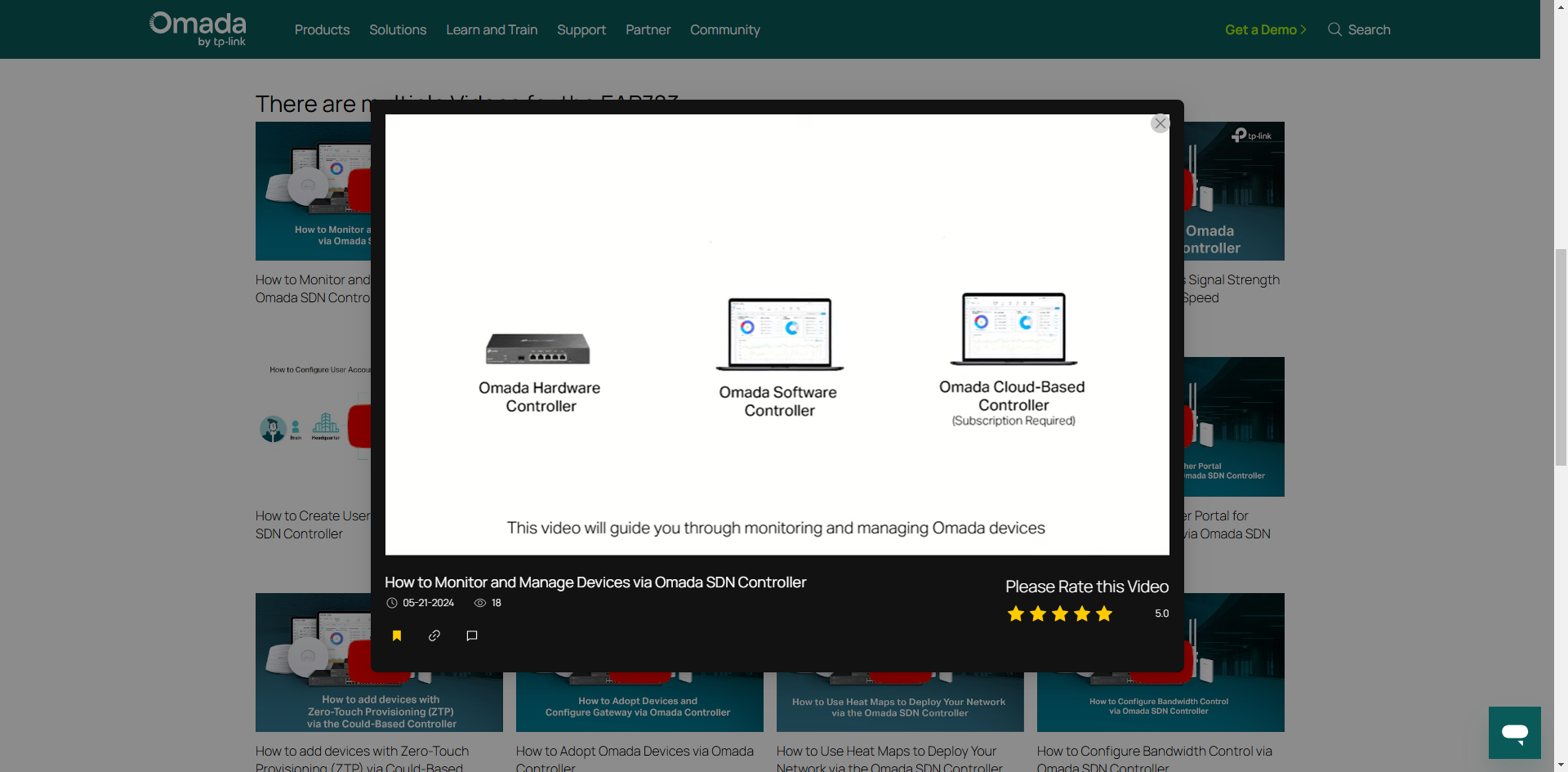The height and width of the screenshot is (772, 1568).
Task: Close the video popup with X button
Action: [1160, 123]
